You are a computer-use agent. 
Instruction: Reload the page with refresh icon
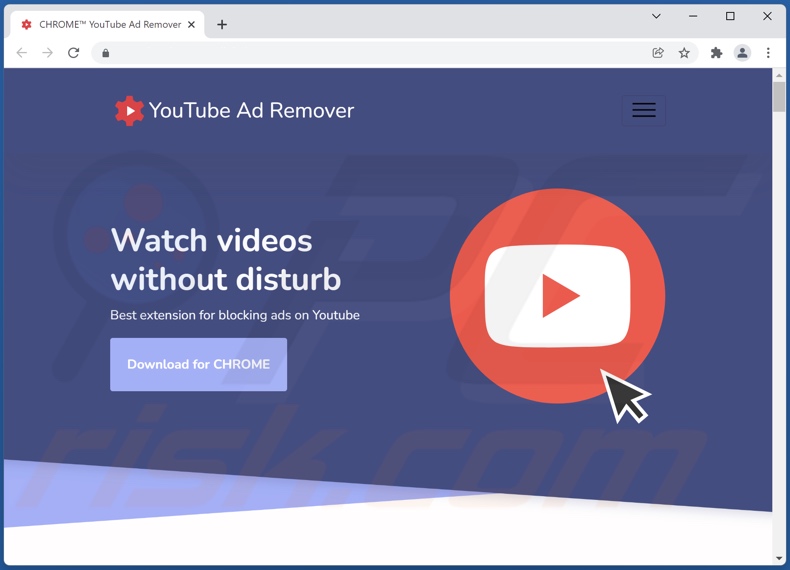(74, 53)
